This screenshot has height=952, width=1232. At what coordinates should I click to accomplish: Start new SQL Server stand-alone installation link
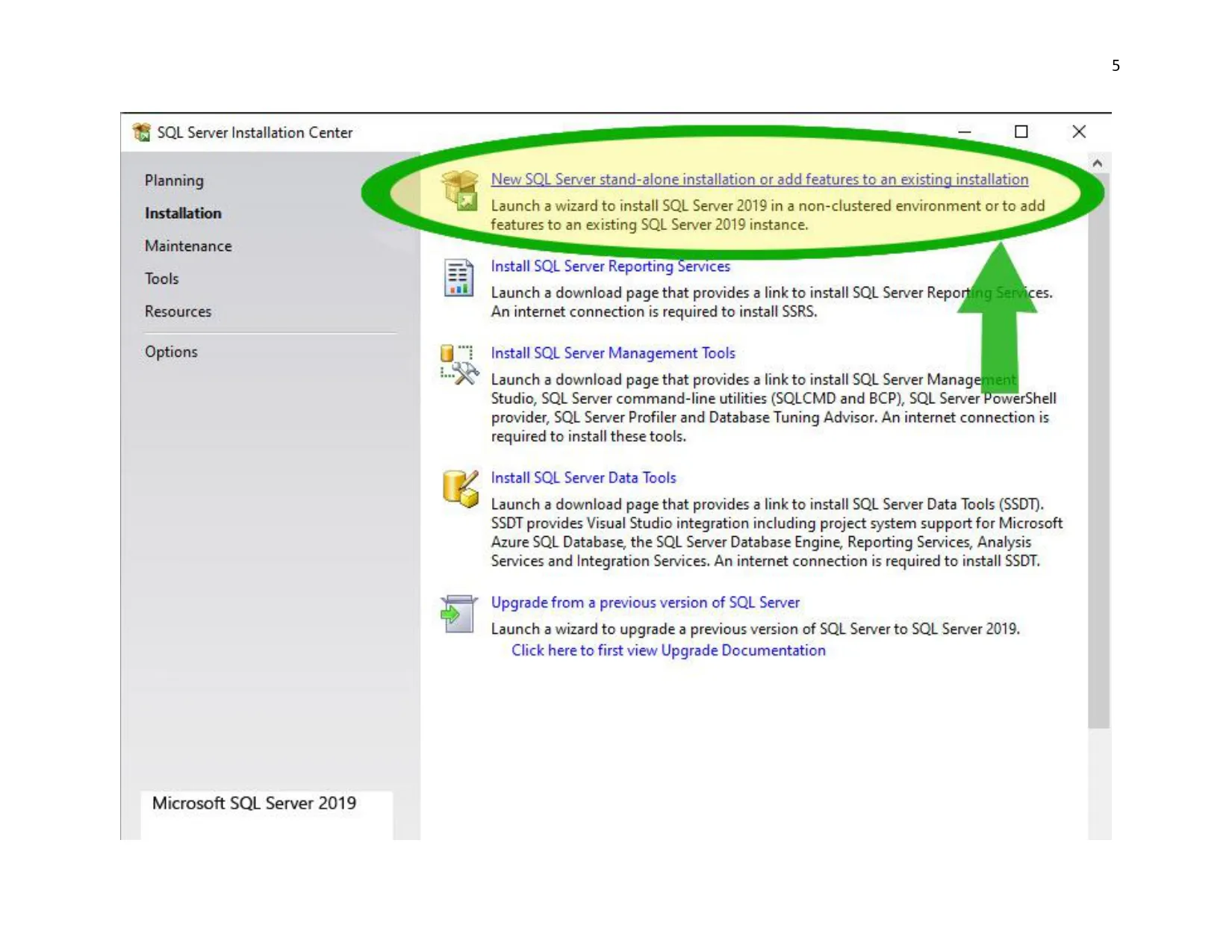759,180
